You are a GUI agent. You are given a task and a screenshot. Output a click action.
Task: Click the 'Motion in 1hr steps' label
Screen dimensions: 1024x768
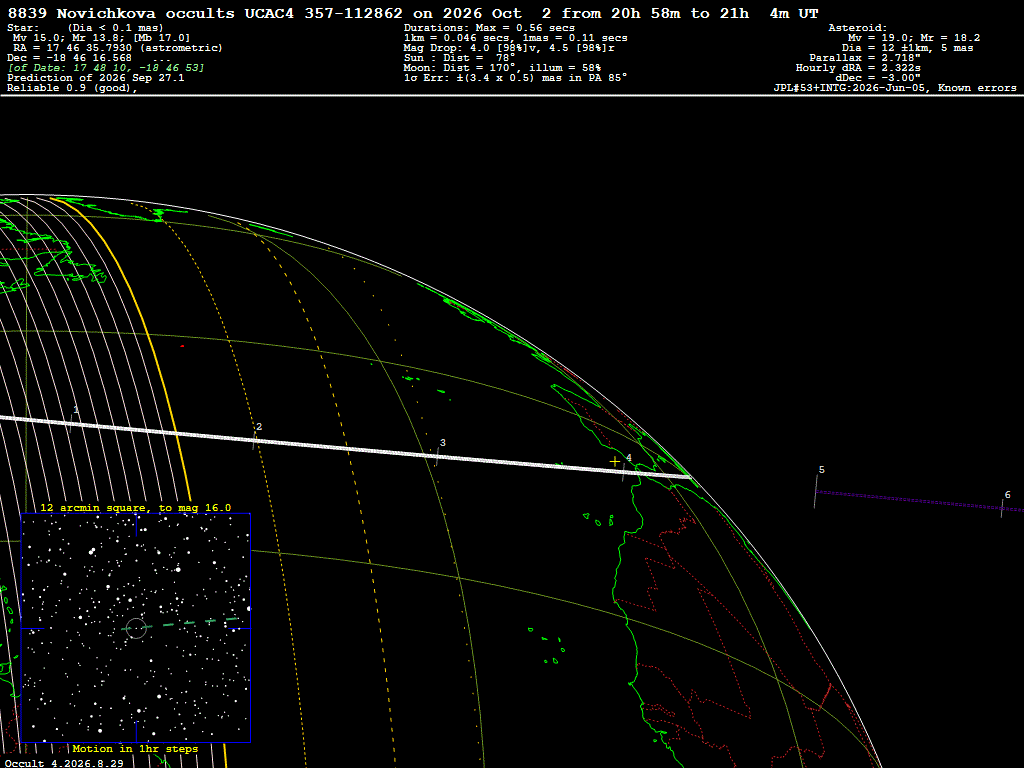pos(135,748)
